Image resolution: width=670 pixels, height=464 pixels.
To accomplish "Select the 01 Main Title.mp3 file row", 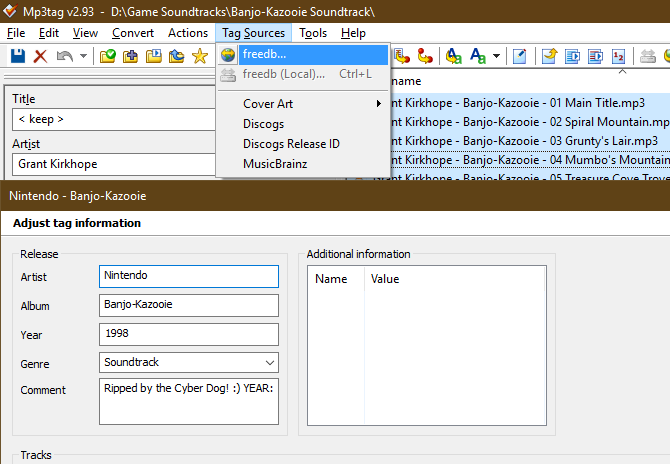I will point(520,102).
